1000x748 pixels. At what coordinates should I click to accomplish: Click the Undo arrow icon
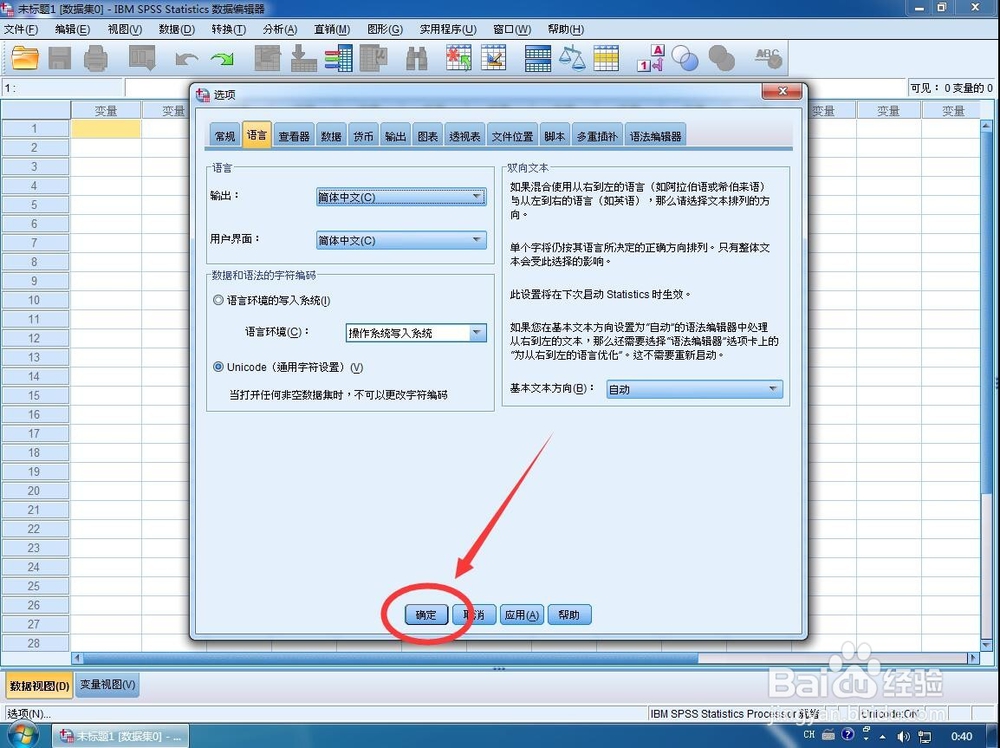(186, 59)
